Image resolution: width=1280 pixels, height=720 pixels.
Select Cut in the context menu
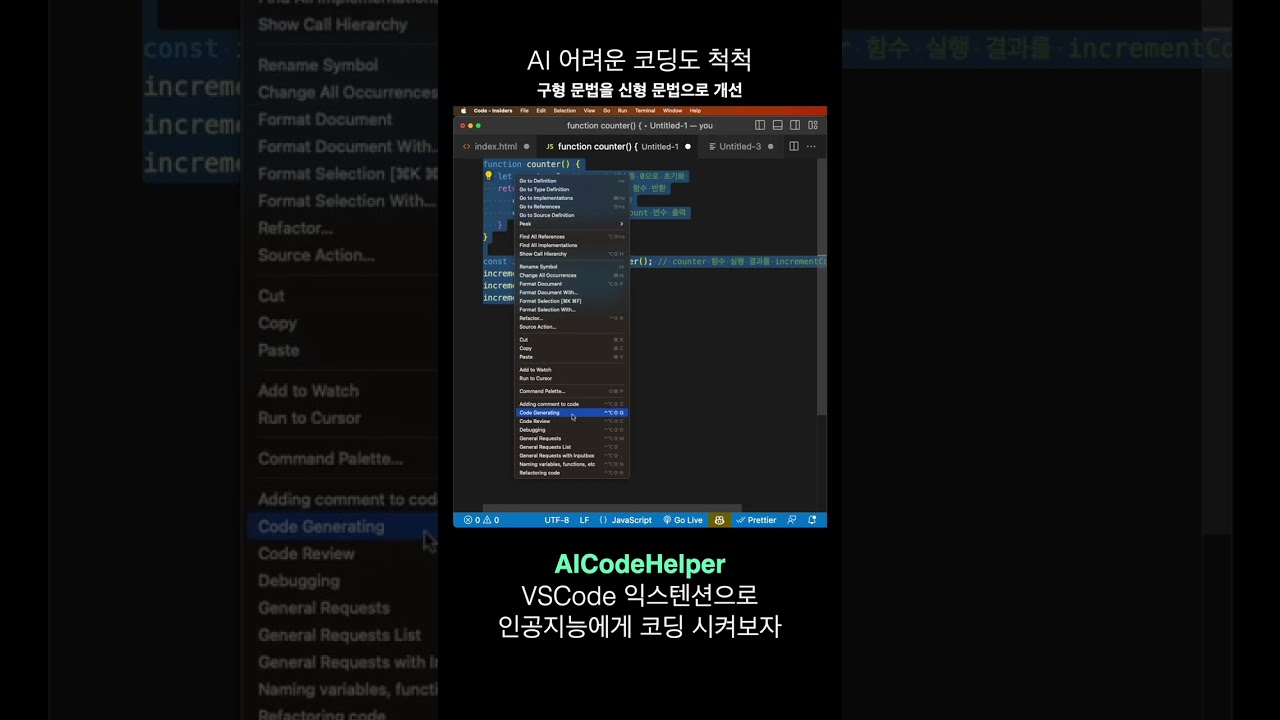[x=571, y=340]
